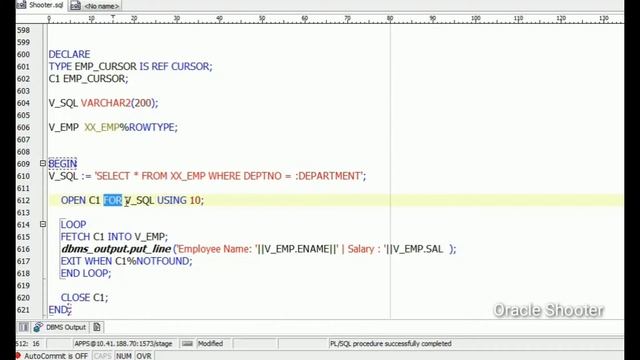Click line number 616 in the gutter
Screen dimensions: 640x360
[x=24, y=249]
